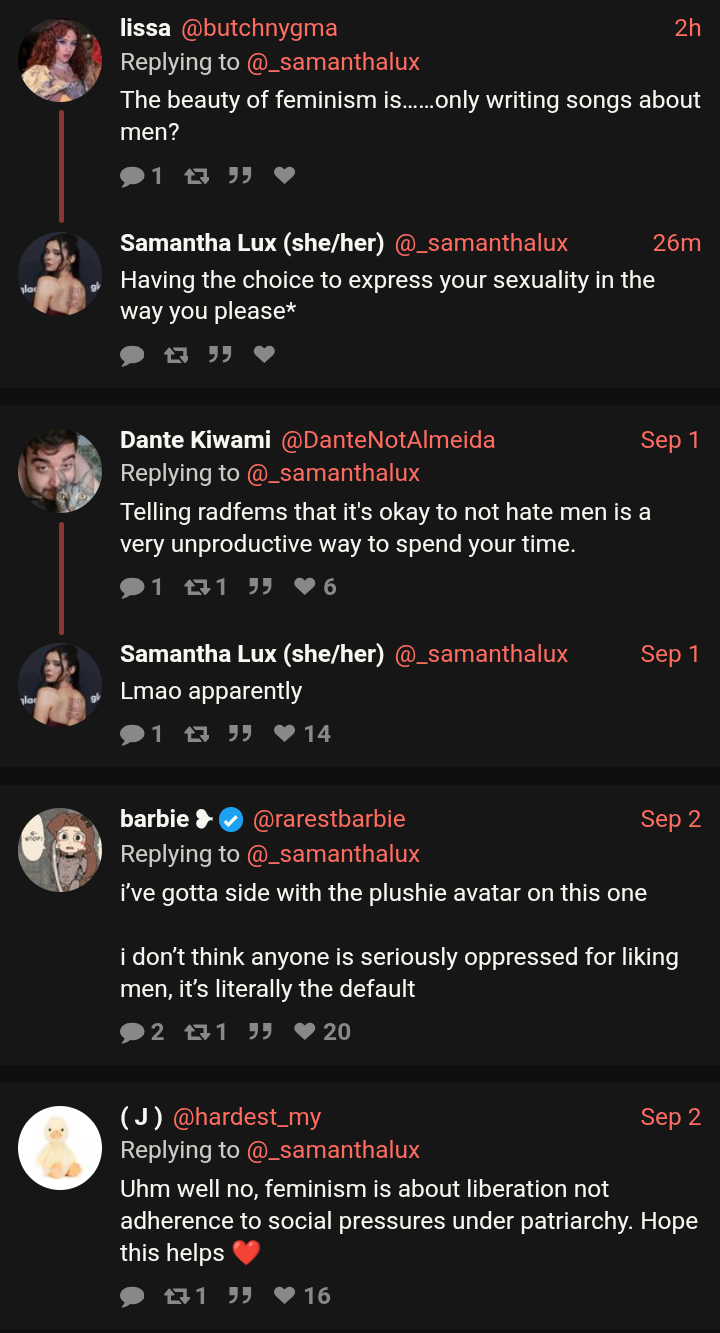The height and width of the screenshot is (1333, 720).
Task: Quote lissa's tweet about writing songs
Action: [x=240, y=176]
